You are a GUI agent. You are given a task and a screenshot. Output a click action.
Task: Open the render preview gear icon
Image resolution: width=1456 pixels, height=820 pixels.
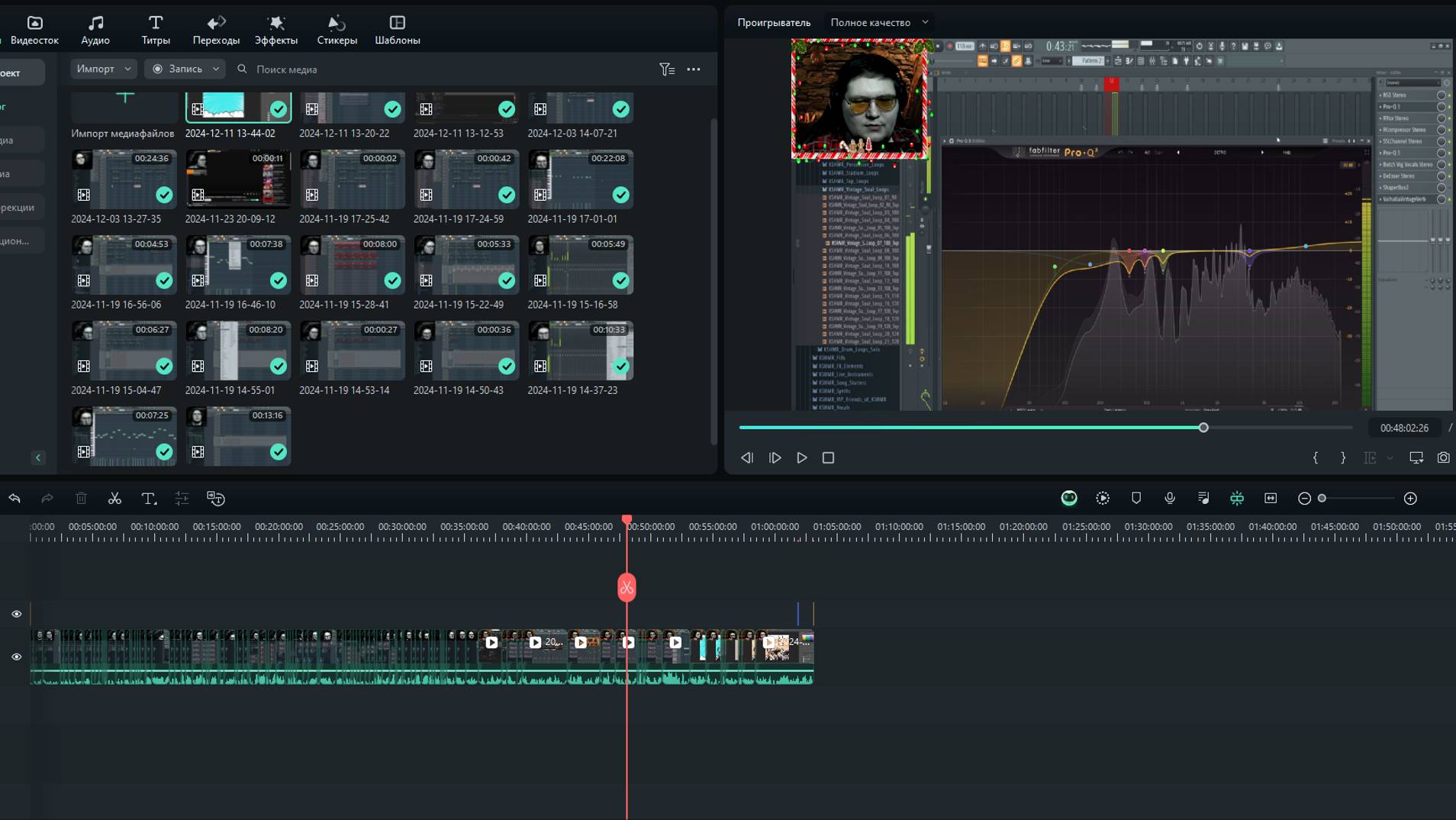coord(1103,499)
